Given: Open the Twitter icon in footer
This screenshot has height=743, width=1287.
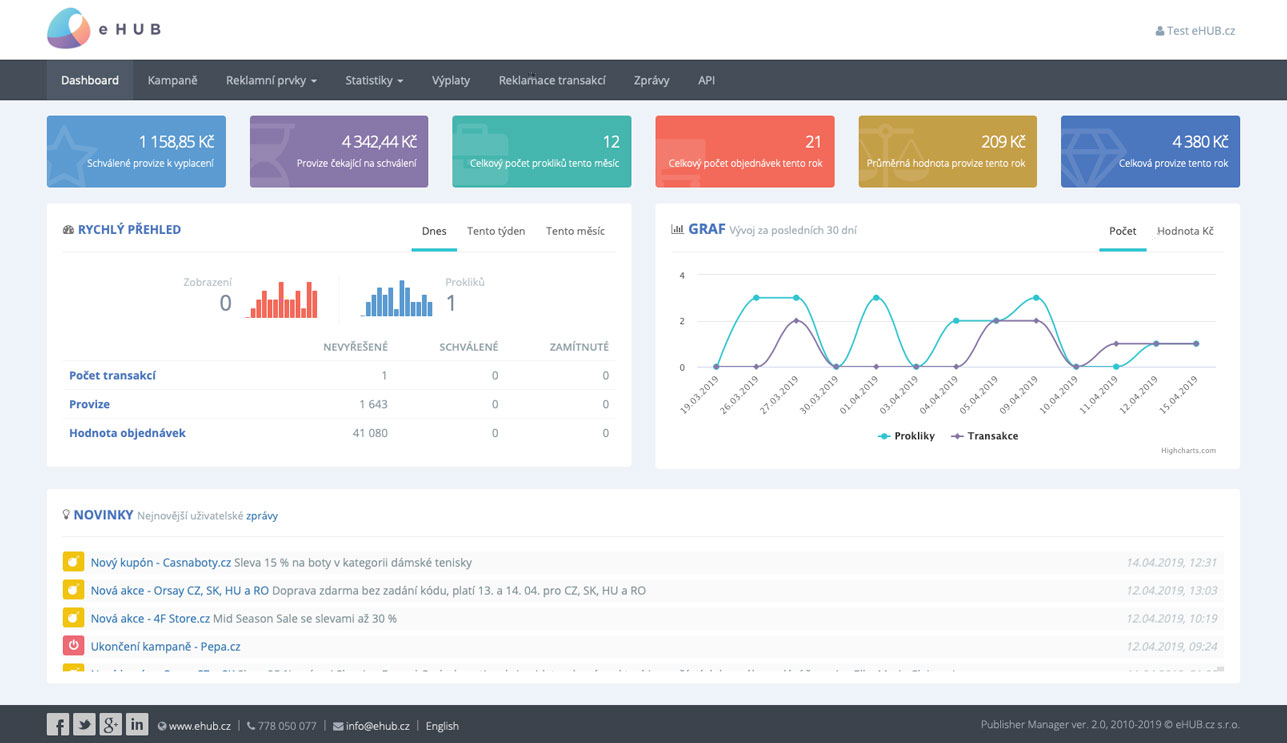Looking at the screenshot, I should (x=84, y=724).
